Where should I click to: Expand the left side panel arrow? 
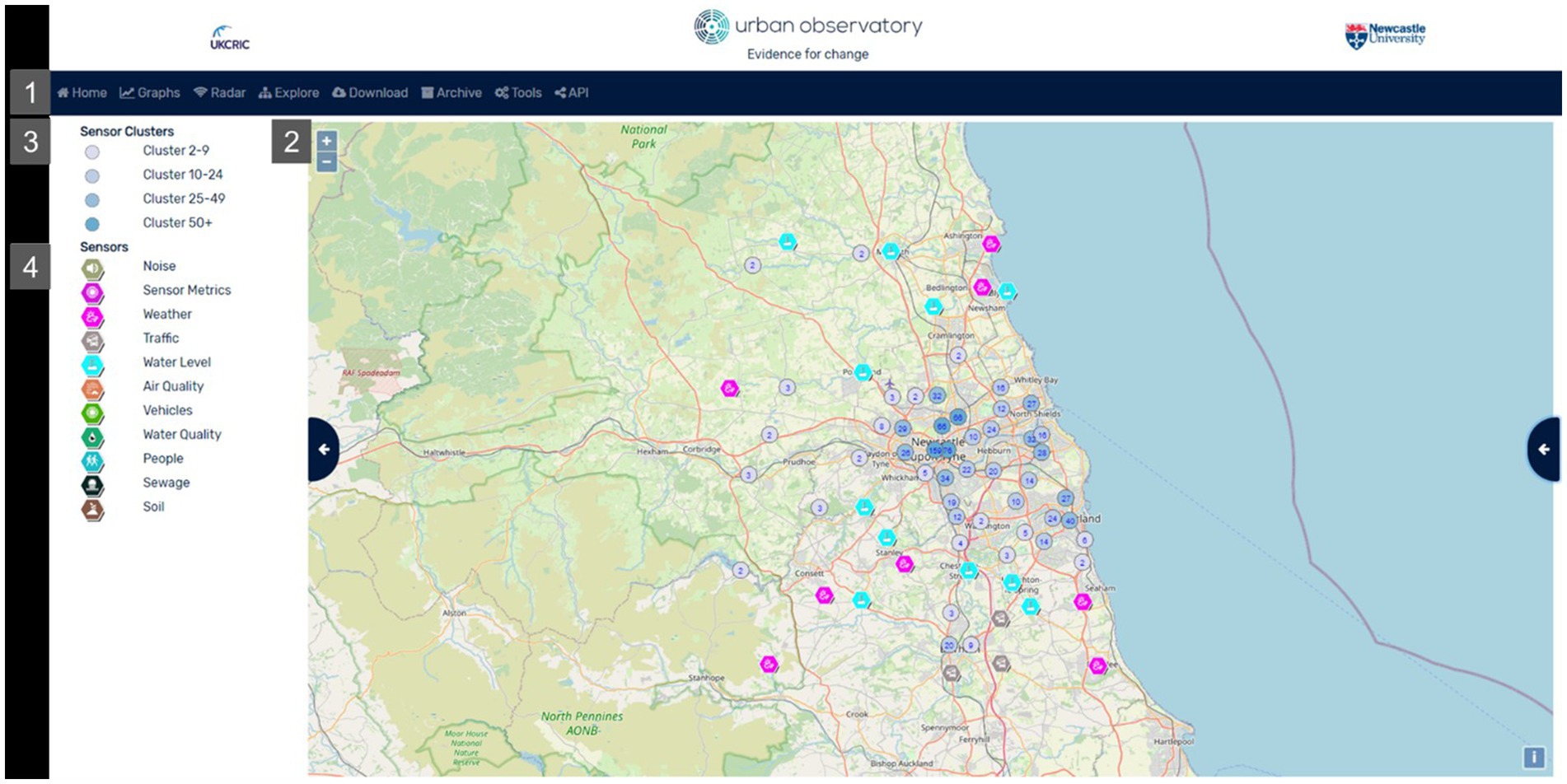coord(324,450)
